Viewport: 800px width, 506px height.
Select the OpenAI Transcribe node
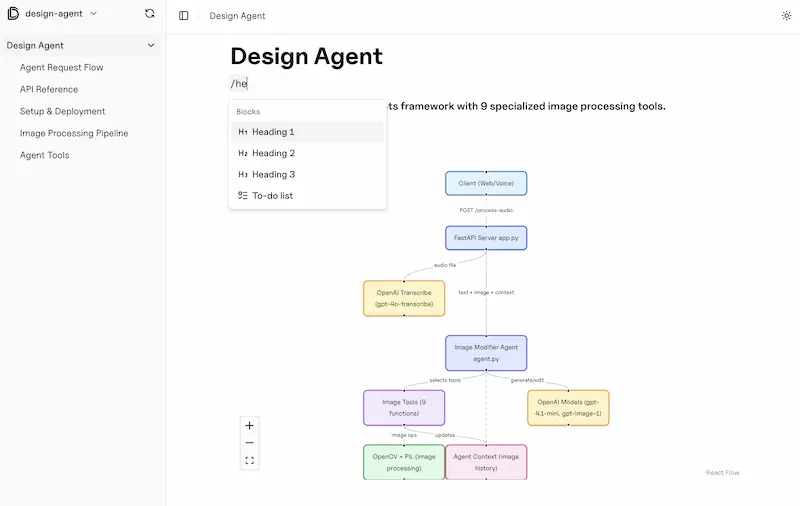[404, 298]
